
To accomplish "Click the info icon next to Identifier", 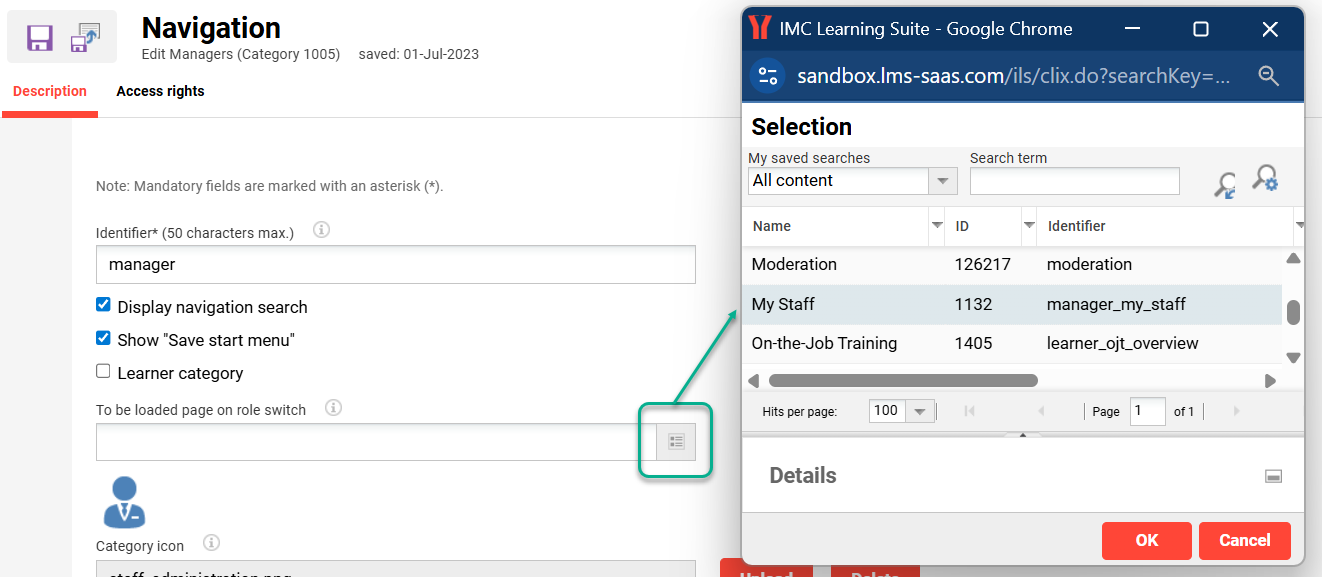I will click(321, 229).
